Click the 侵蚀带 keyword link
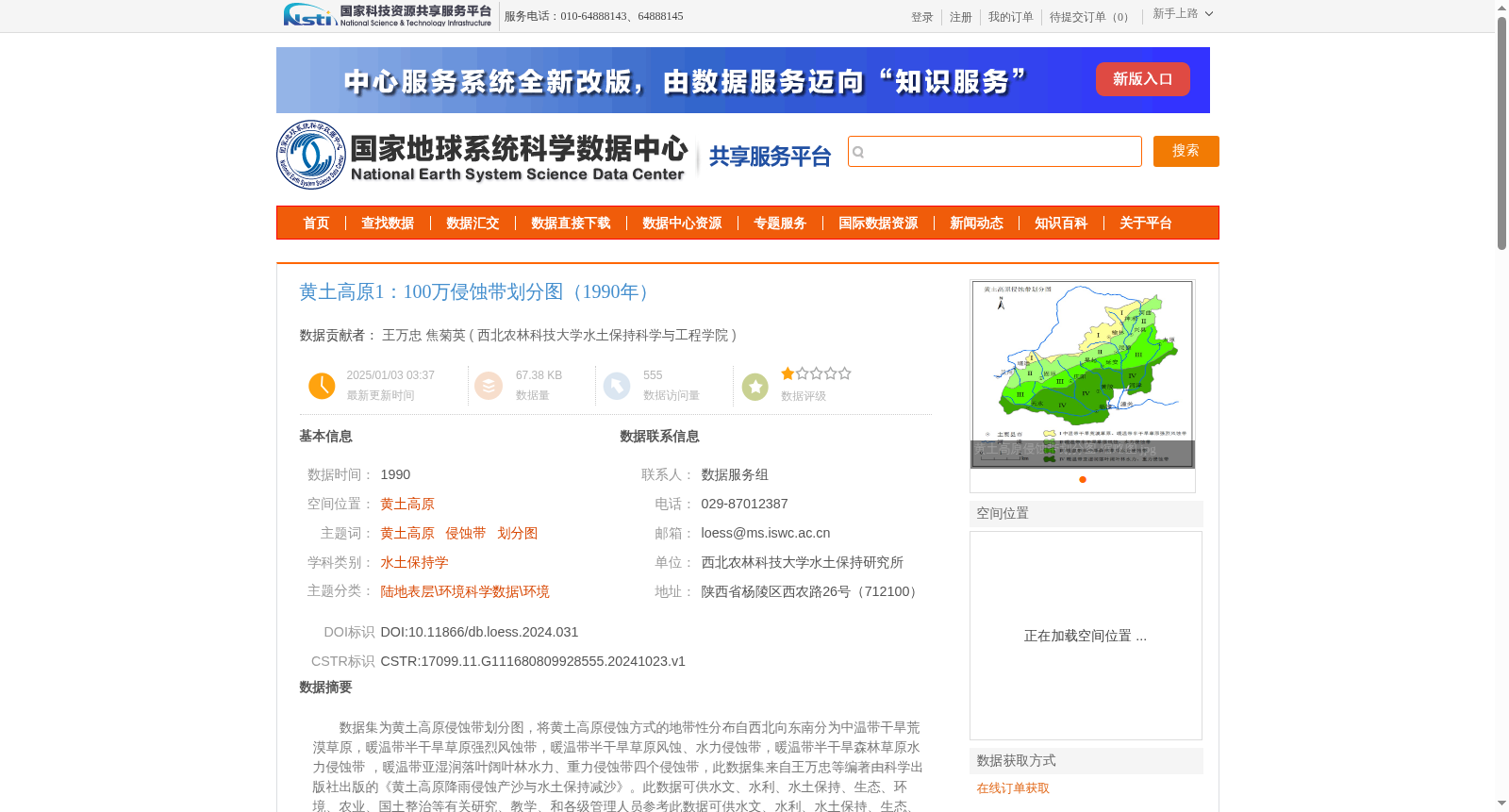 pyautogui.click(x=466, y=534)
